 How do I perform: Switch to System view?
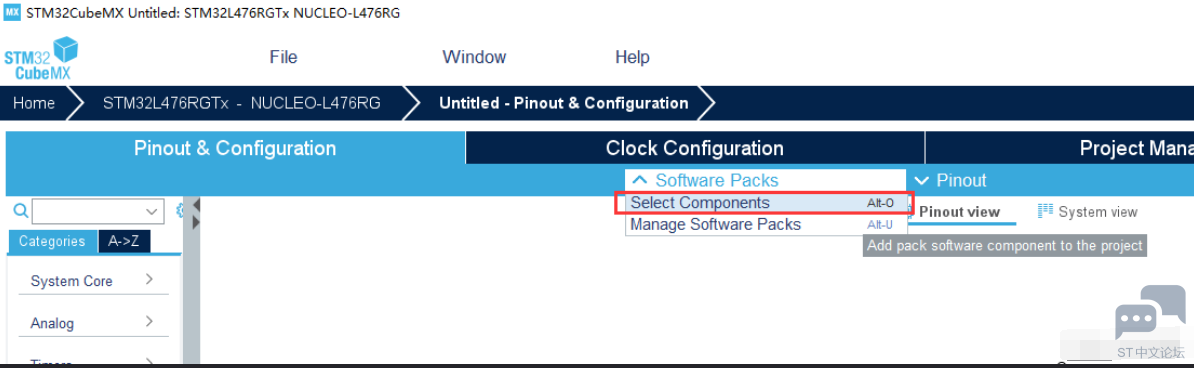tap(1088, 212)
